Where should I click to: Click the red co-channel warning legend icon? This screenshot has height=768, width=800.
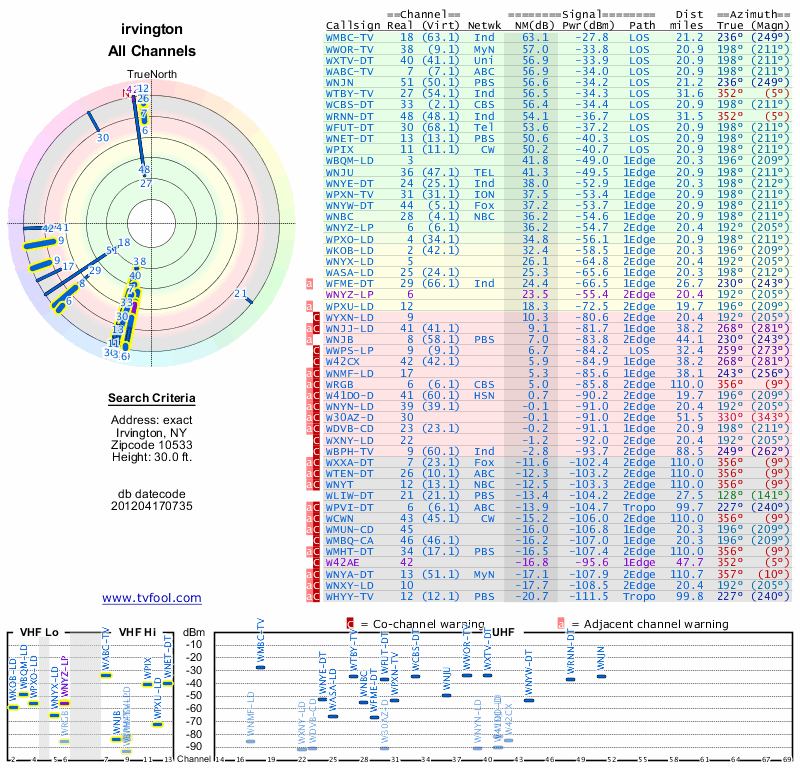click(350, 624)
